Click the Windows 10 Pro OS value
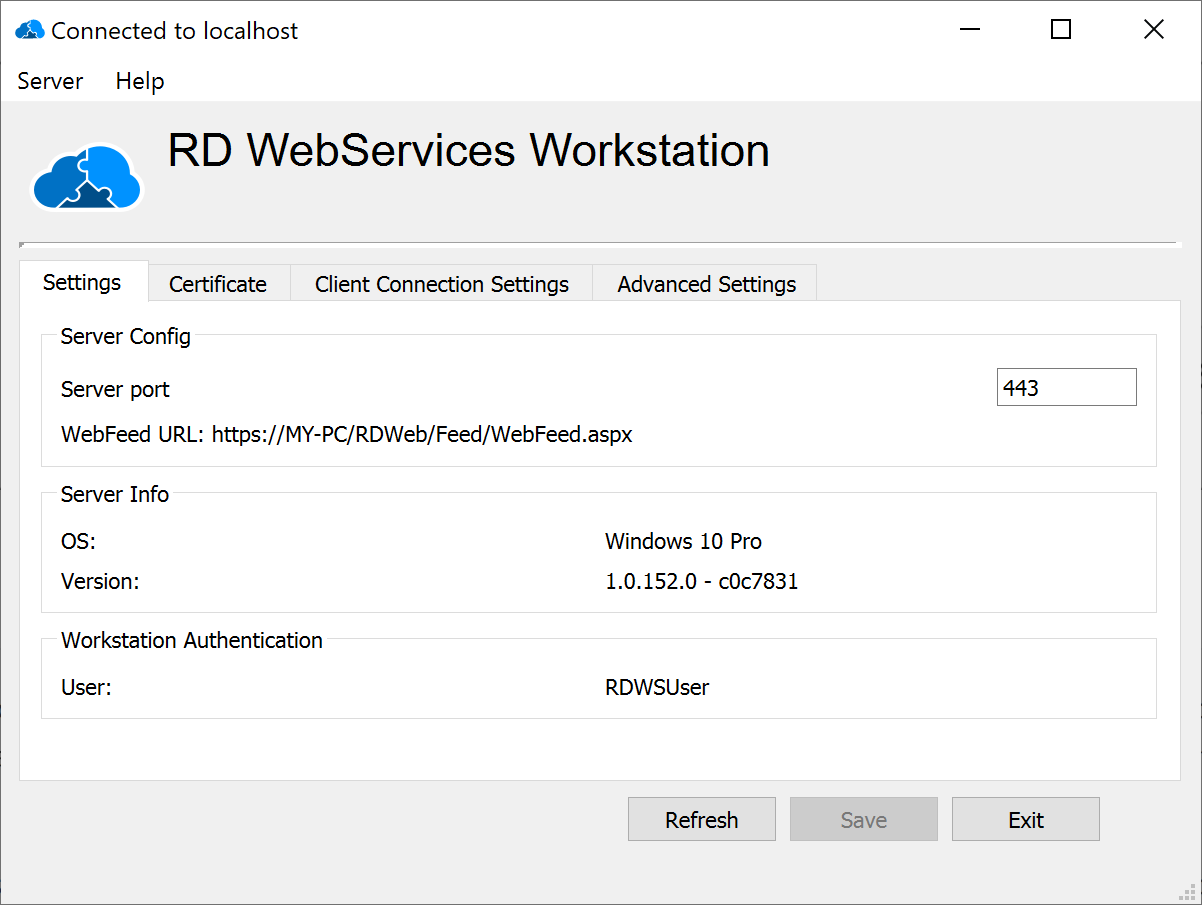This screenshot has width=1202, height=905. (x=683, y=542)
